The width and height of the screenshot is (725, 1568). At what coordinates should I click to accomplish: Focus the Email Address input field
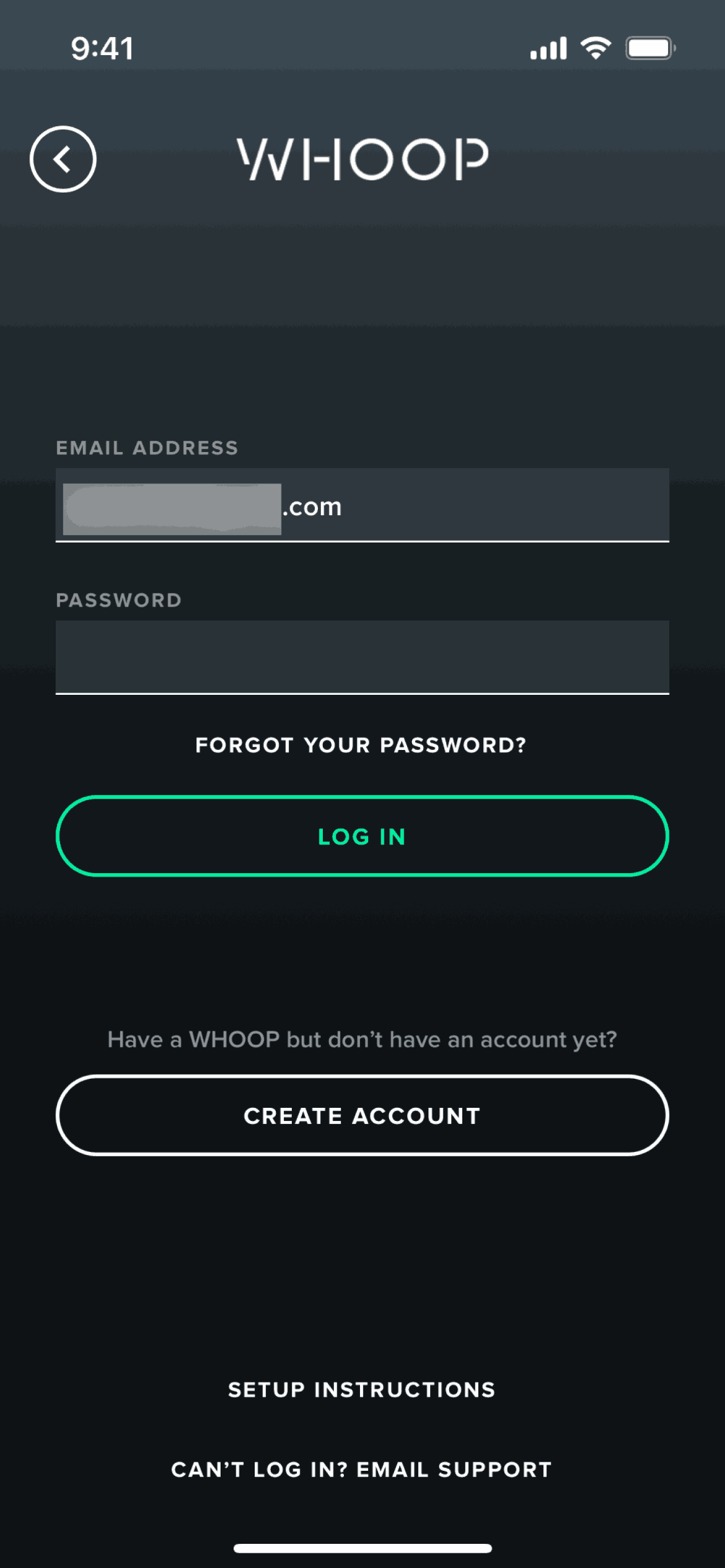496,505
